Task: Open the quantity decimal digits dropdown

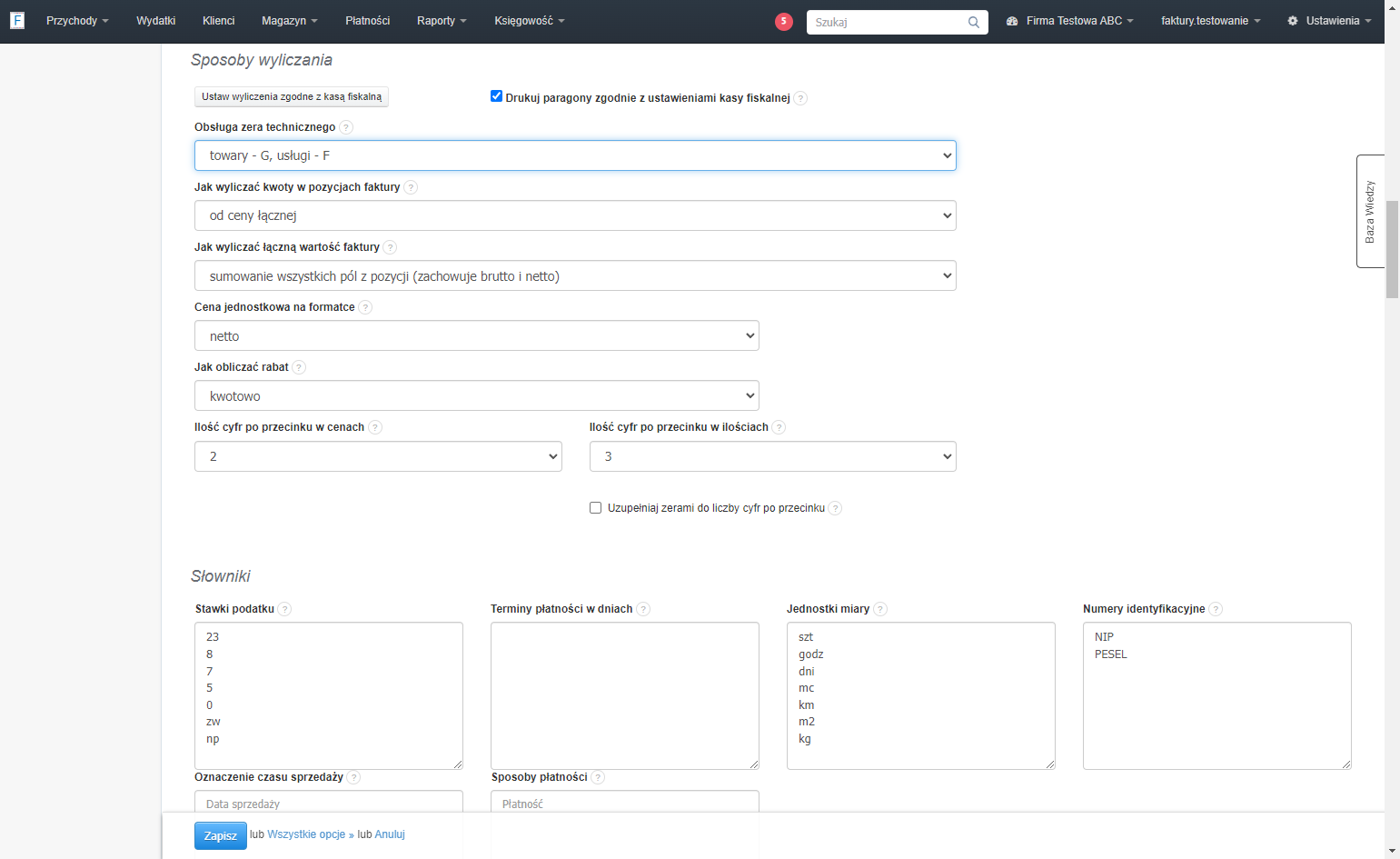Action: coord(773,456)
